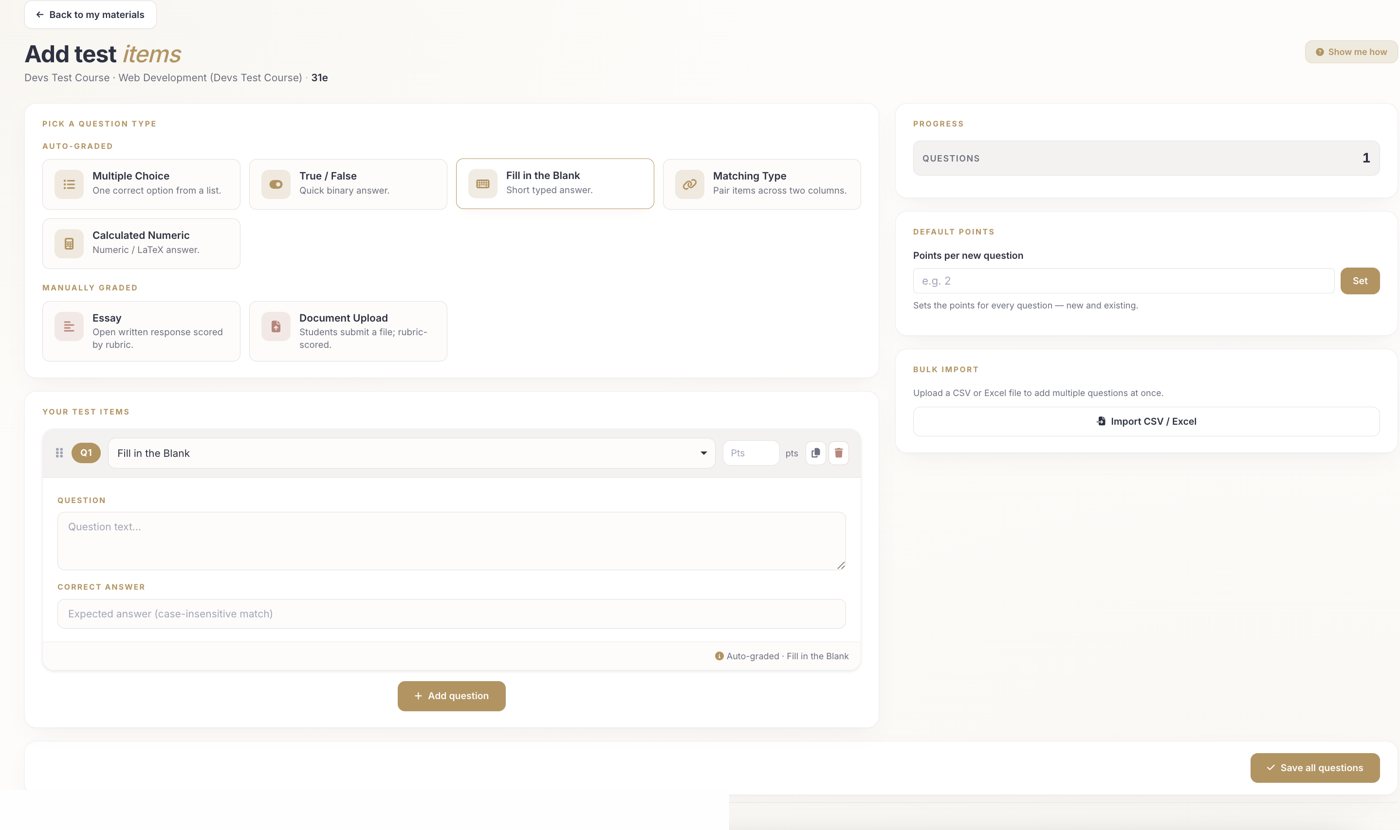Click the course breadcrumb text '31e'
Screen dimensions: 1400x830
[320, 78]
